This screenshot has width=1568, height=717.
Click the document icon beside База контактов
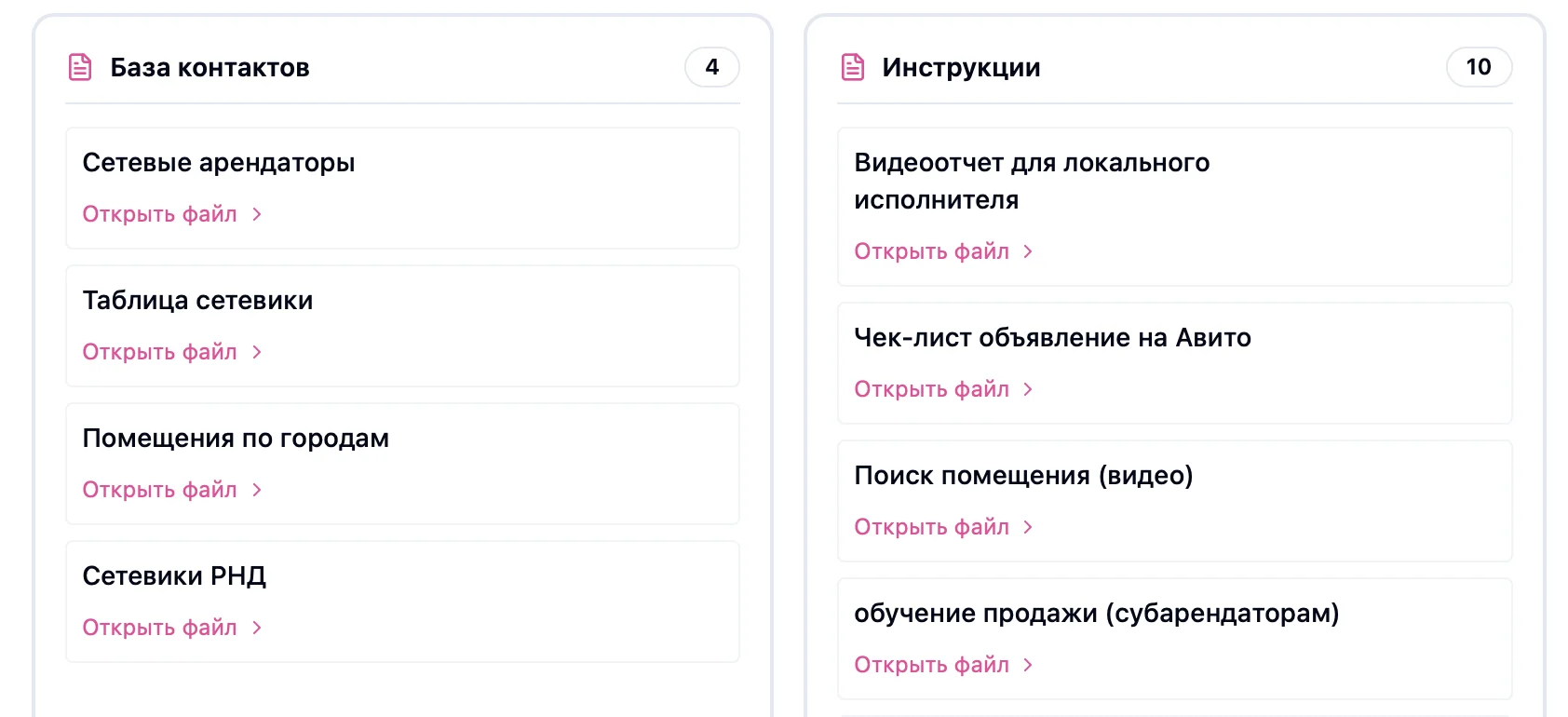tap(80, 66)
